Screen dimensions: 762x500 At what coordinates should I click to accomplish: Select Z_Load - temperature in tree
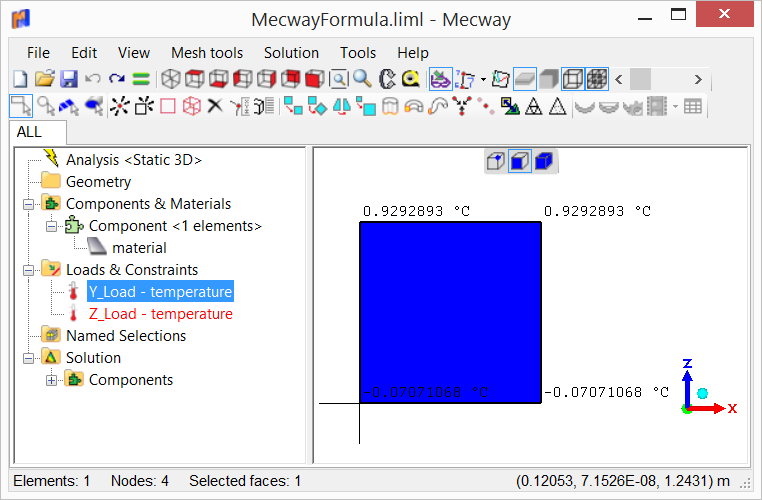[160, 314]
